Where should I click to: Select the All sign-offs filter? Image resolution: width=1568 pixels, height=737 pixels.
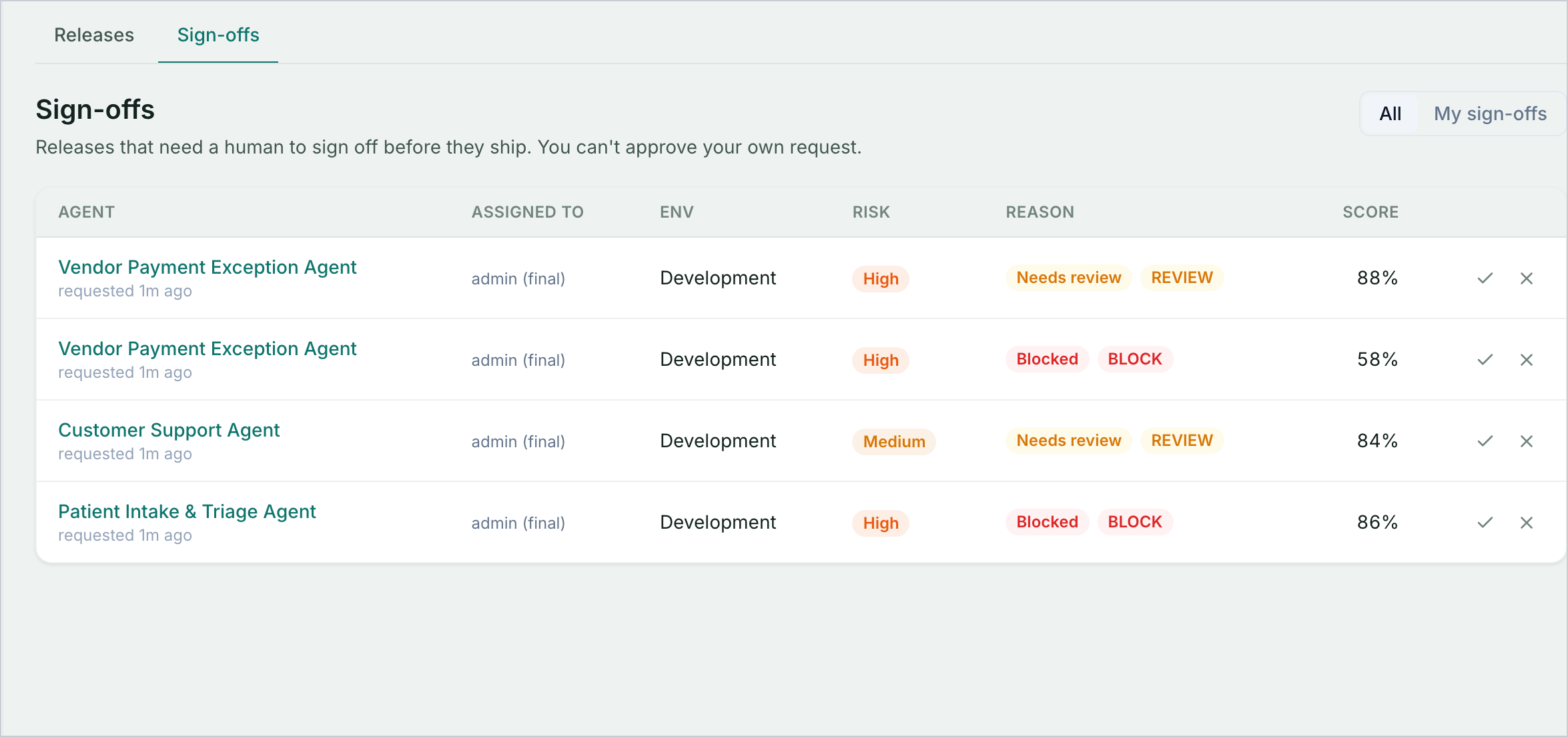coord(1391,113)
